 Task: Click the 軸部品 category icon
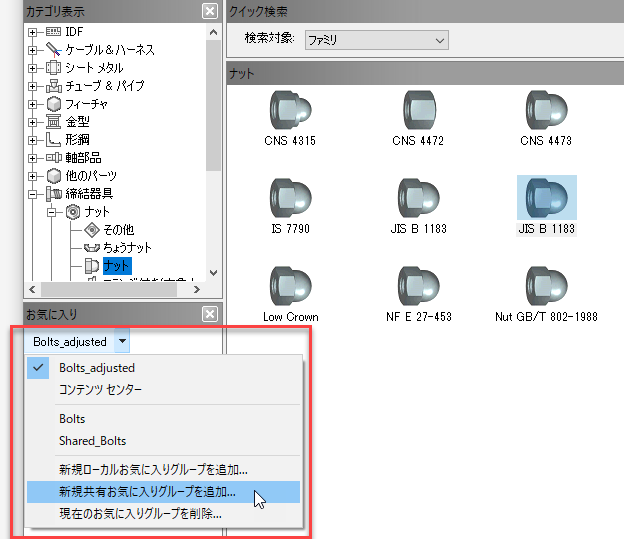[54, 158]
